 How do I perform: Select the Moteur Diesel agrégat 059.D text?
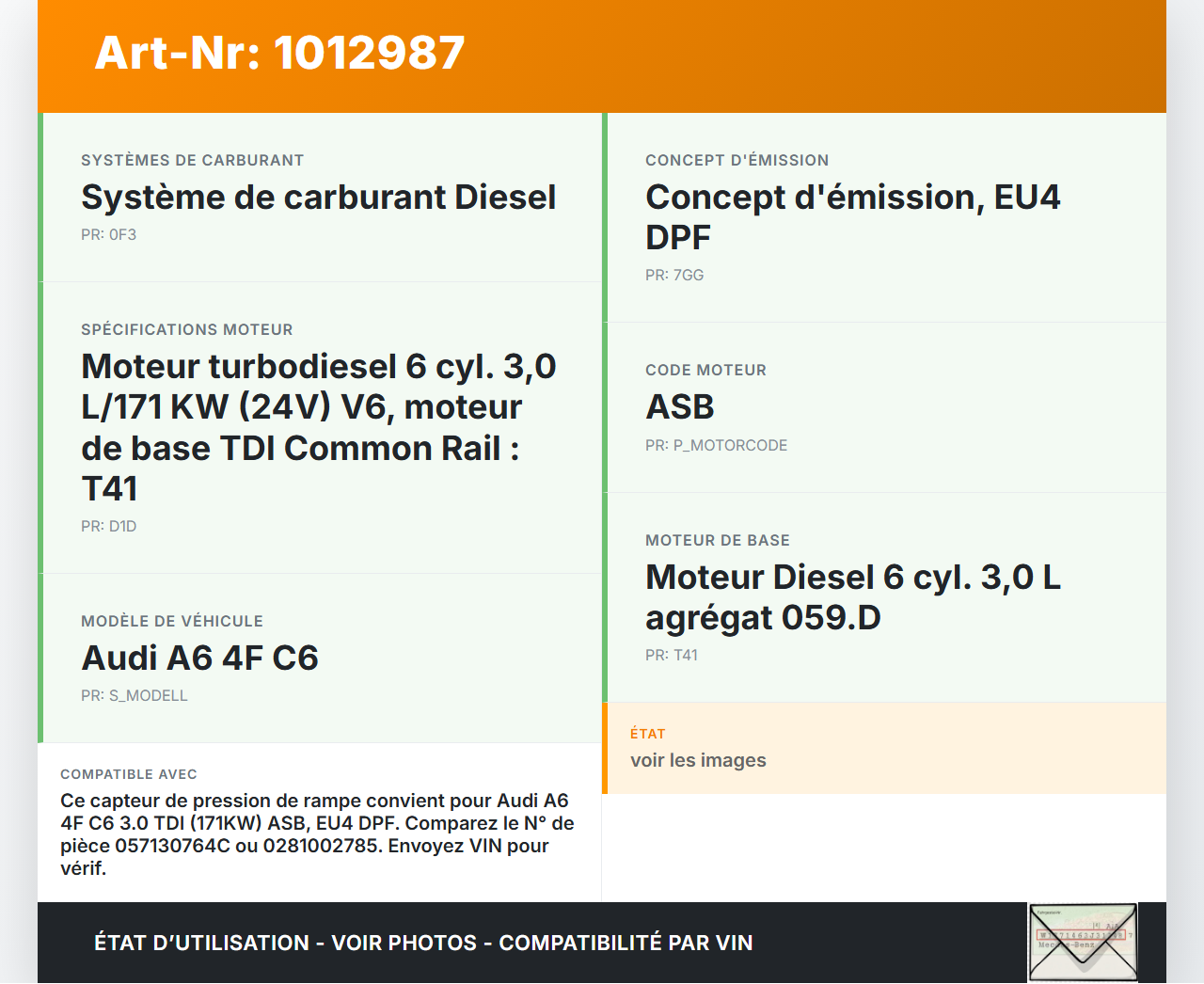pyautogui.click(x=852, y=597)
